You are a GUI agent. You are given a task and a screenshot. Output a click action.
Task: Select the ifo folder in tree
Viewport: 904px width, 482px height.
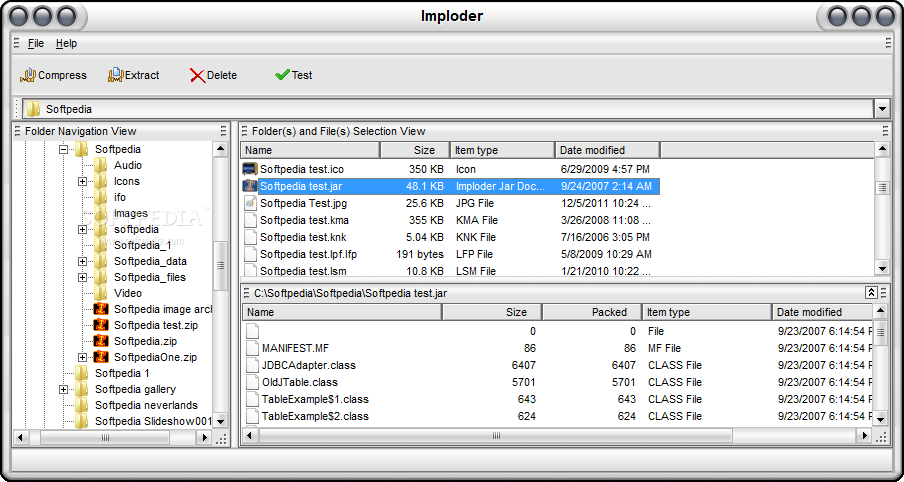[x=120, y=197]
